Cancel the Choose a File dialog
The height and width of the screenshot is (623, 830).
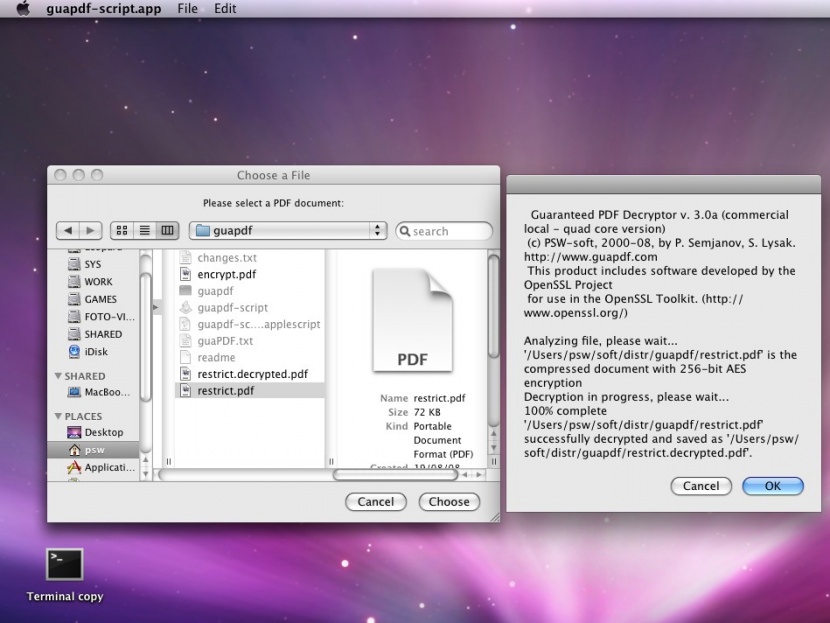pyautogui.click(x=376, y=502)
